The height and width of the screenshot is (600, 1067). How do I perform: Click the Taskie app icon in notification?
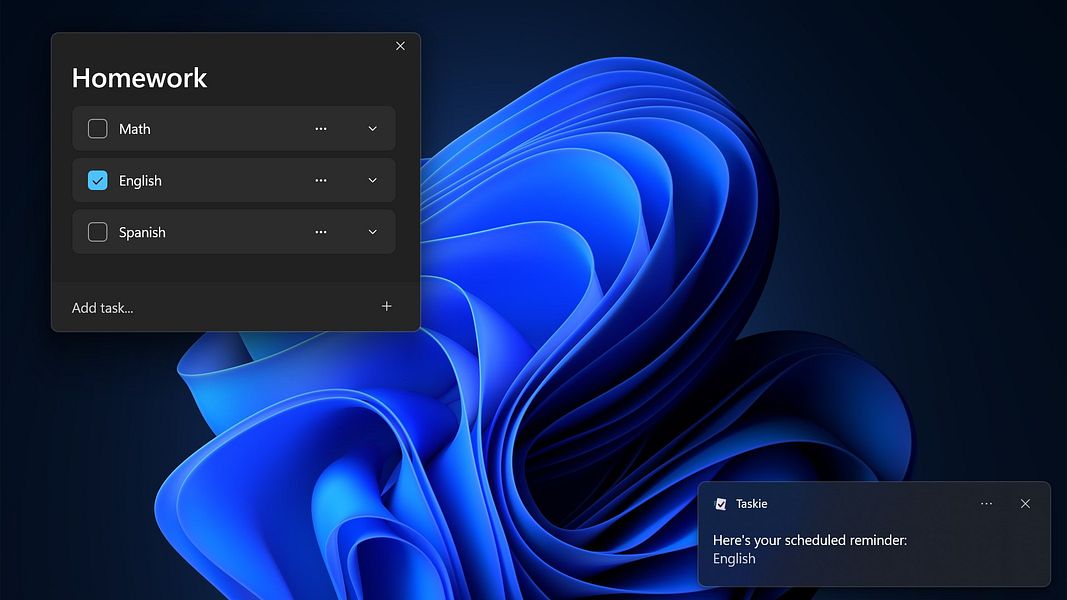click(721, 504)
